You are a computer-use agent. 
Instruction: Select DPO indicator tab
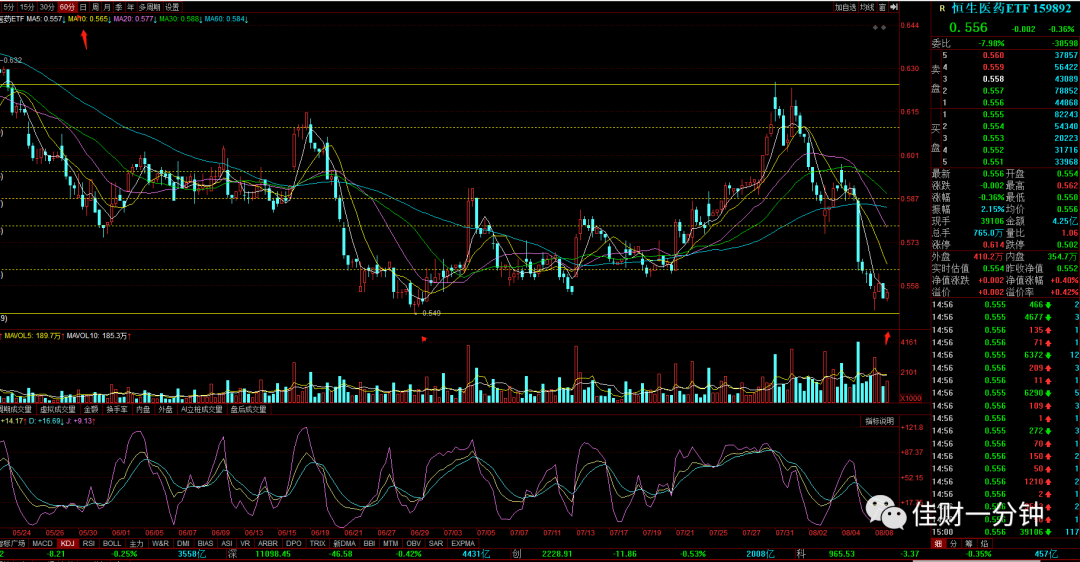click(x=293, y=543)
